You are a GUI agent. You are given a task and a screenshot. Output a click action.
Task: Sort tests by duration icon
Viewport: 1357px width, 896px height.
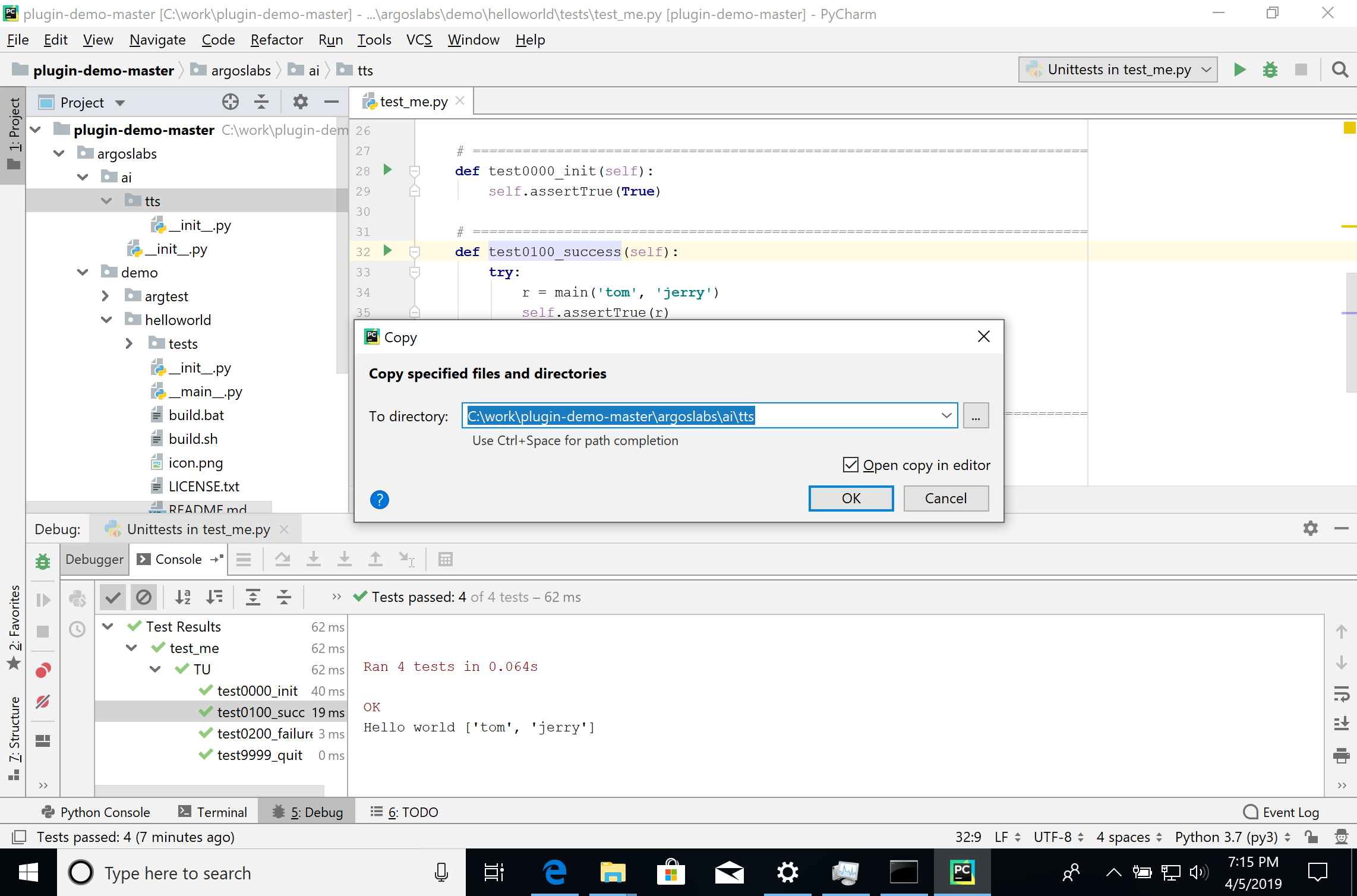[214, 597]
